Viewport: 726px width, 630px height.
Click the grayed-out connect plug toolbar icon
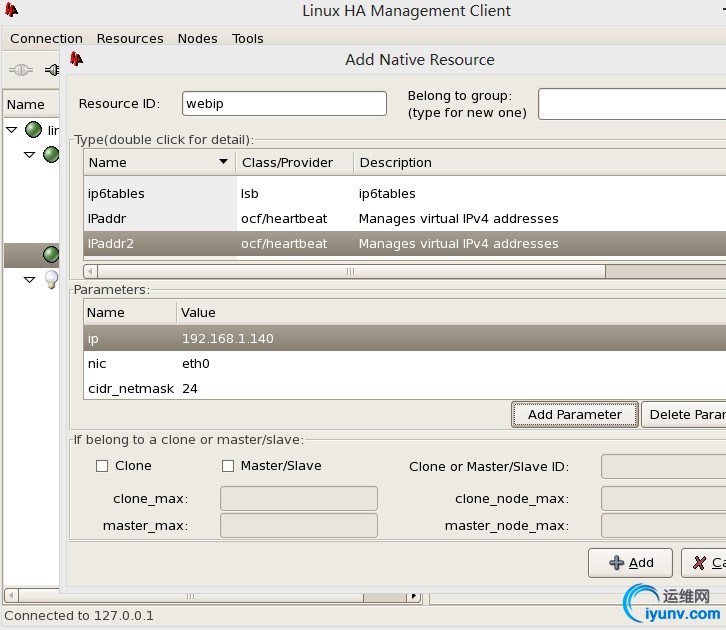pos(21,70)
